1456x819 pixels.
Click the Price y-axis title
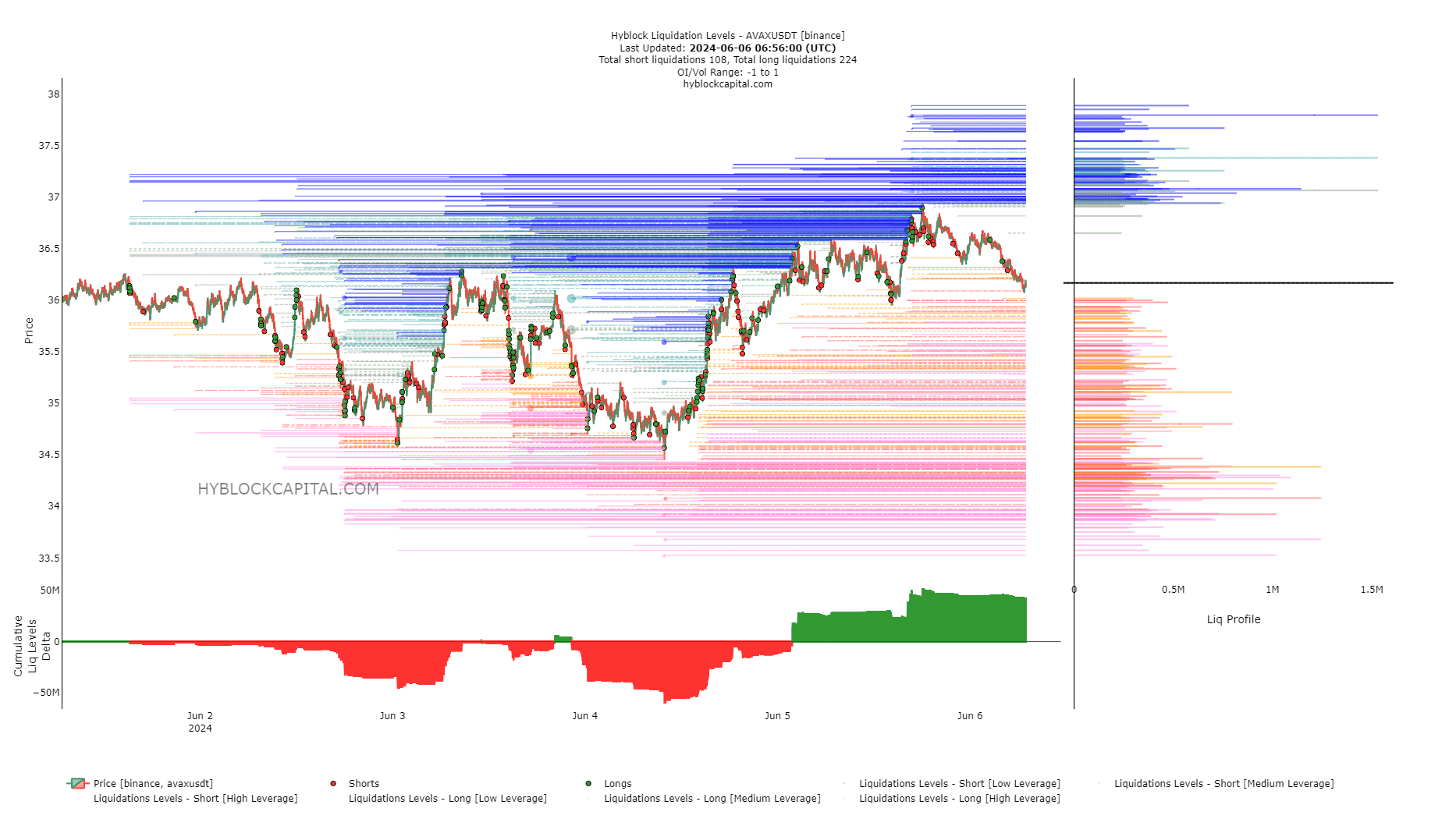[29, 331]
